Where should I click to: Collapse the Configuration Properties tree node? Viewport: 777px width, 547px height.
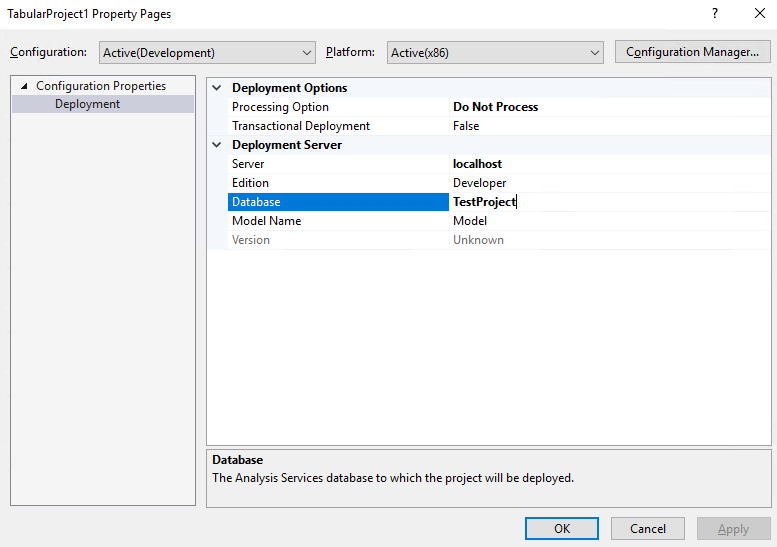coord(24,86)
